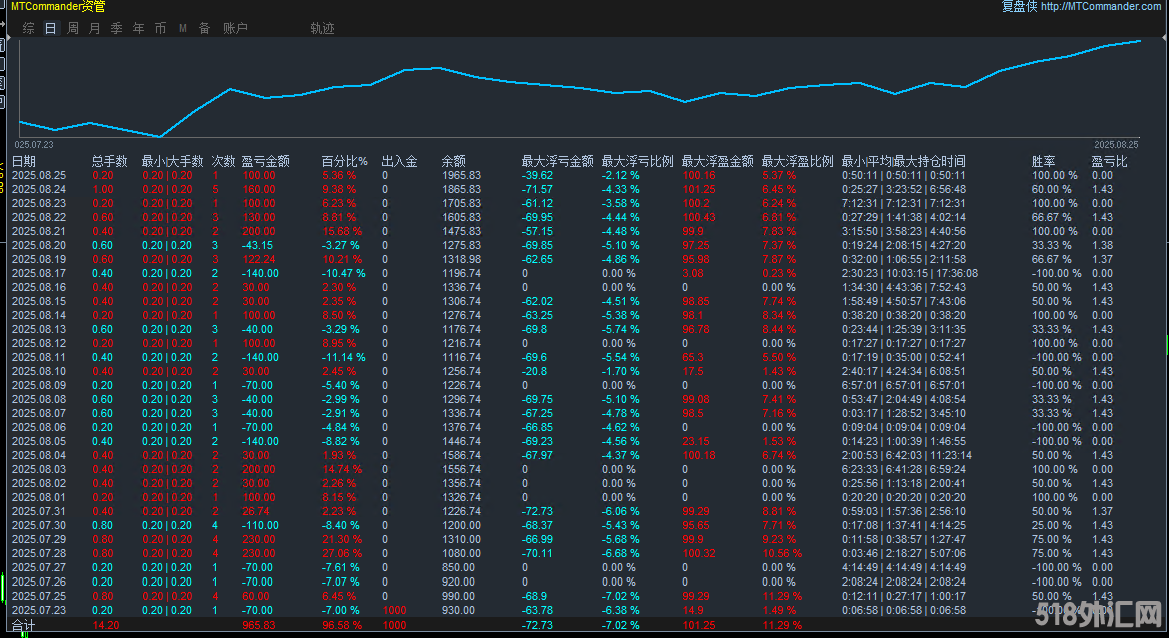Click the 合计 totals row label
1169x638 pixels.
click(x=23, y=625)
